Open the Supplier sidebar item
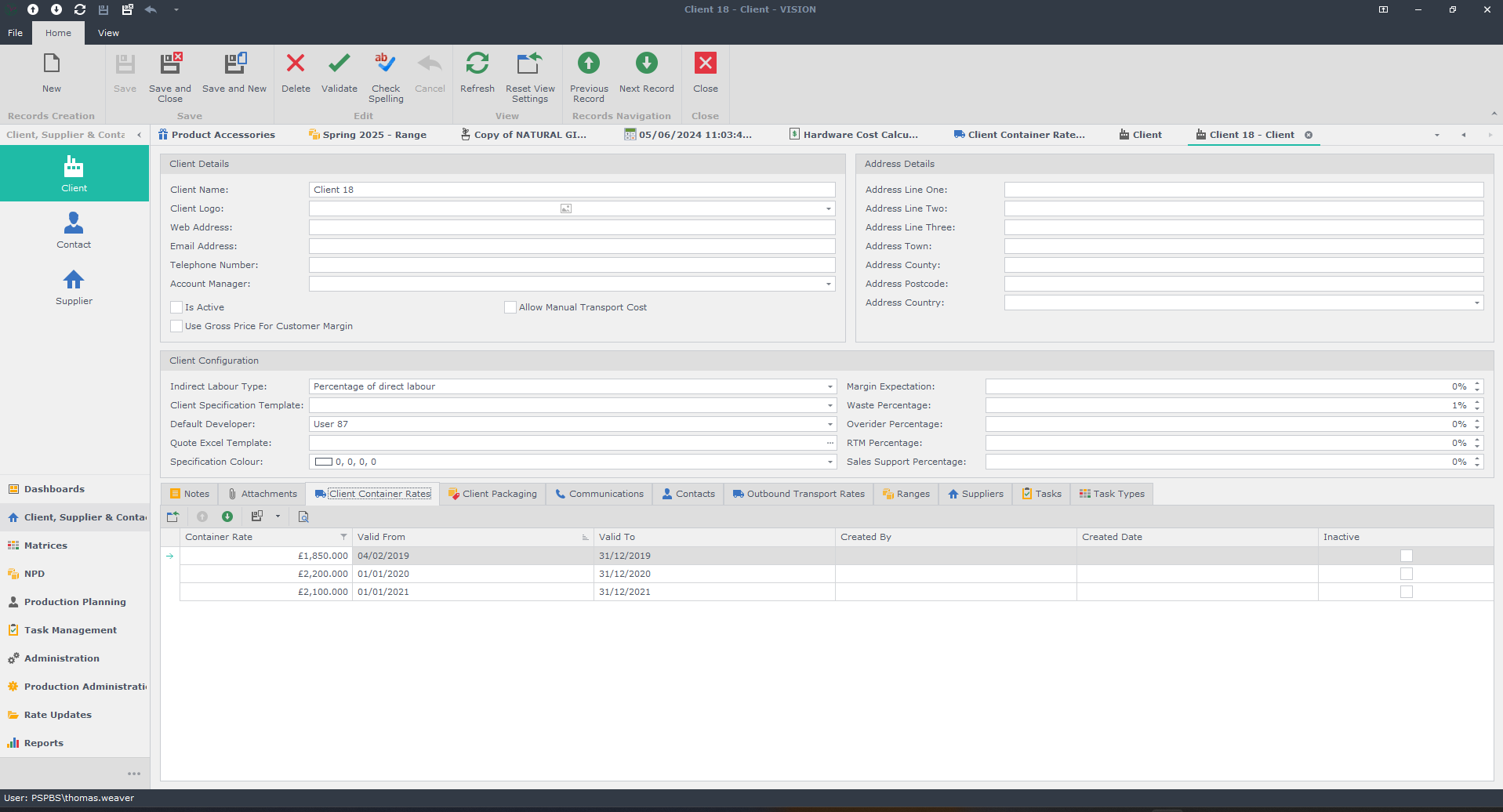The width and height of the screenshot is (1503, 812). 74,287
